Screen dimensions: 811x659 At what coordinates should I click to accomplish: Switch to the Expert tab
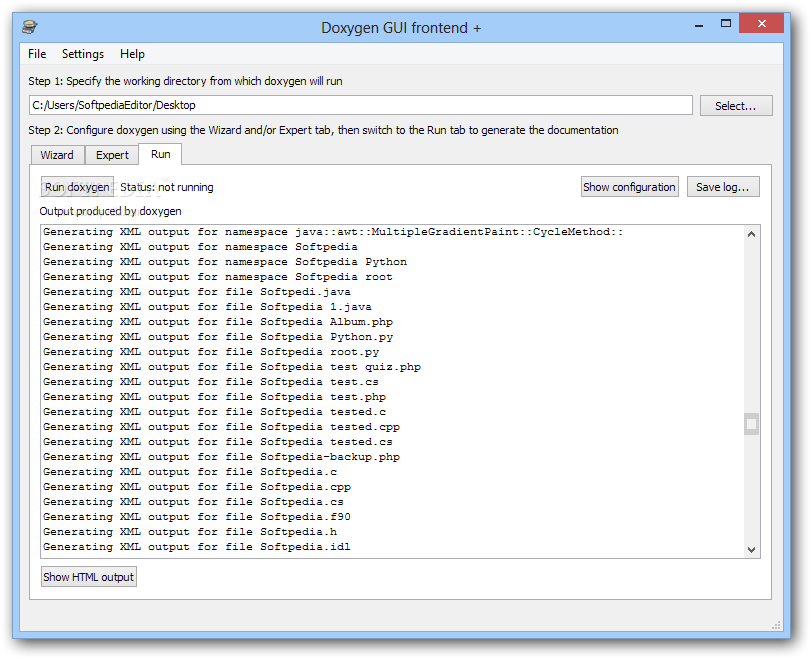112,155
